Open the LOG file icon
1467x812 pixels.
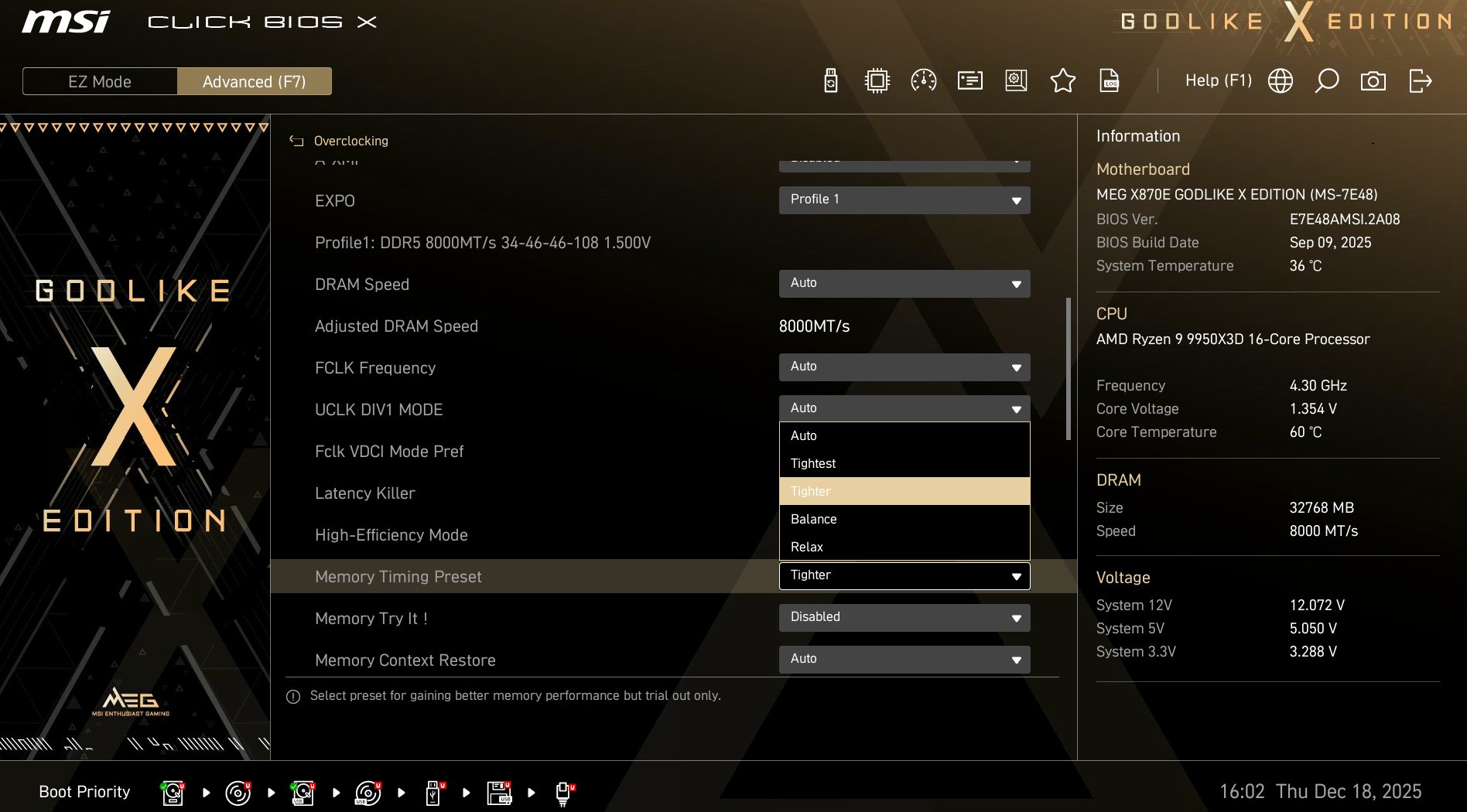pos(1109,80)
